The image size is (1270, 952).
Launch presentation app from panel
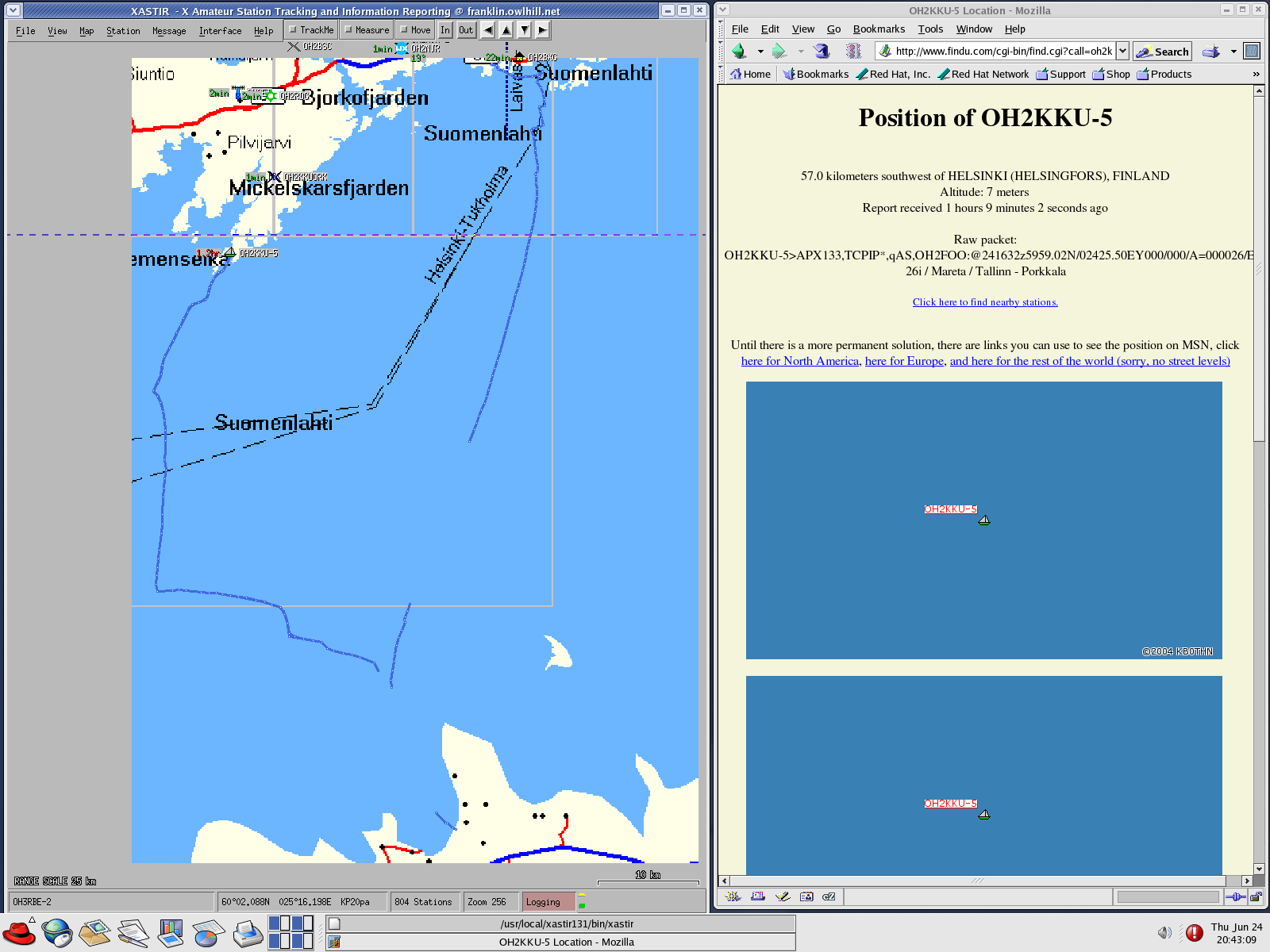click(x=171, y=932)
